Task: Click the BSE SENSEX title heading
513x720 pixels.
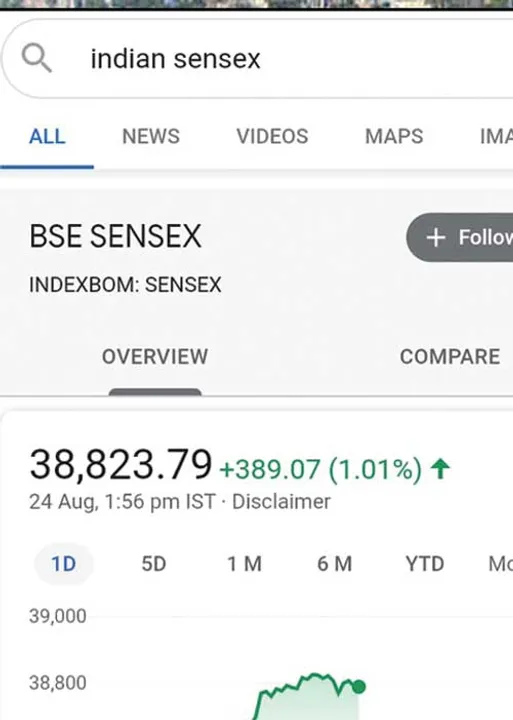Action: click(115, 236)
